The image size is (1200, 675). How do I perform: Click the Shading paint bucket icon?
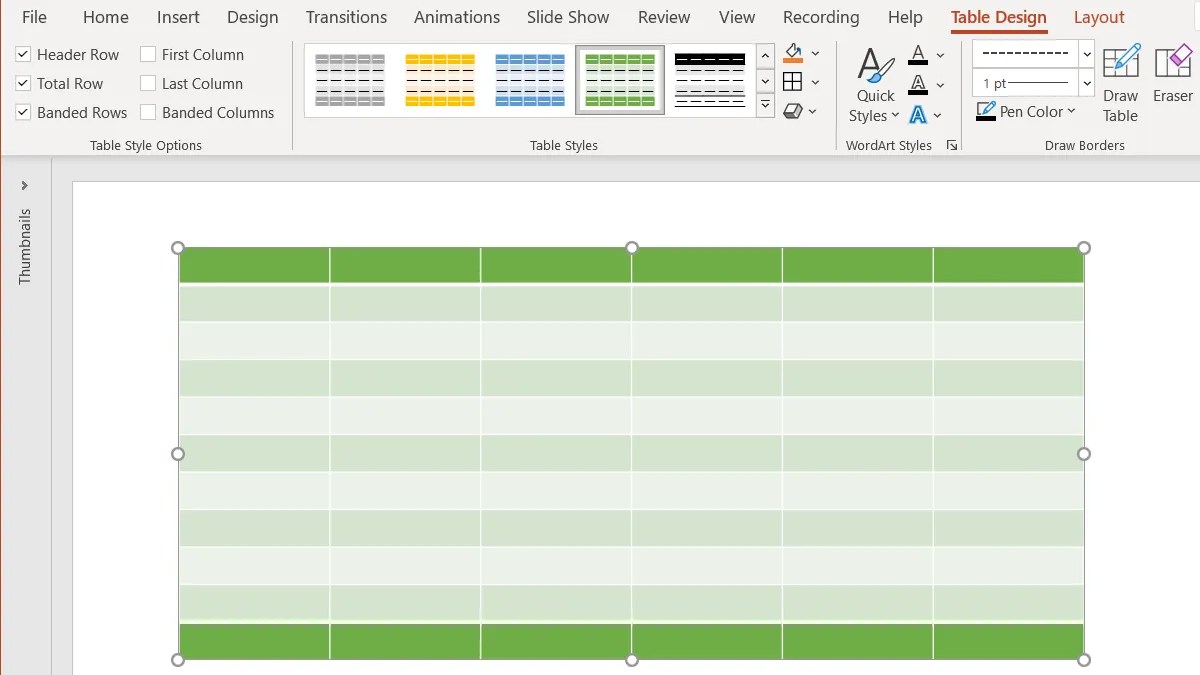[793, 52]
